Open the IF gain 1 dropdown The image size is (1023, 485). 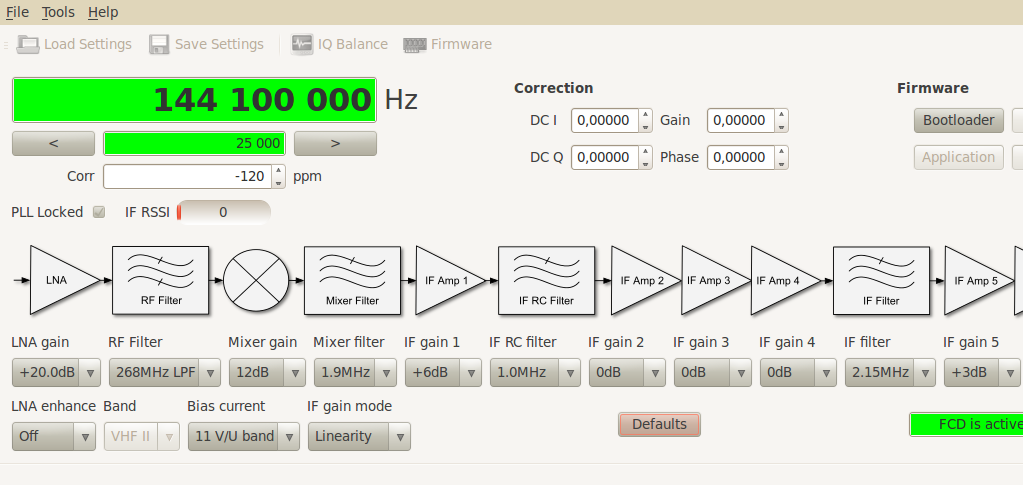tap(443, 373)
